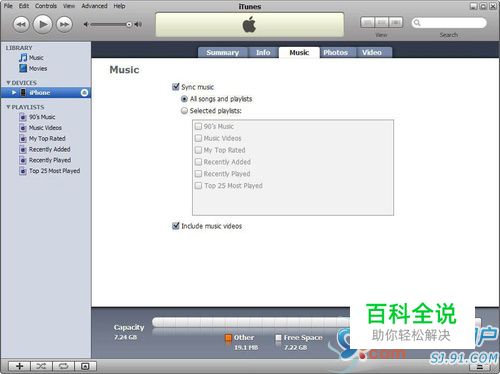Open the View menu
Image resolution: width=500 pixels, height=374 pixels.
point(69,6)
